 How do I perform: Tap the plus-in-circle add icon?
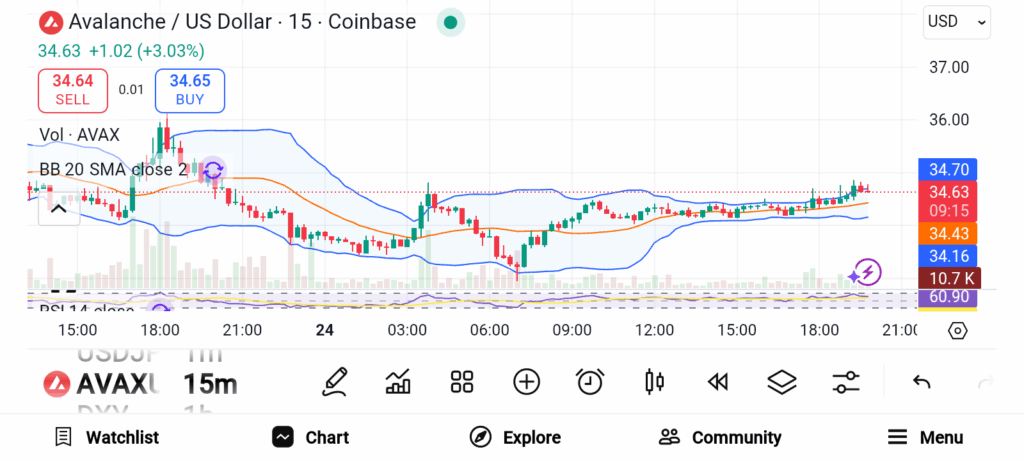pyautogui.click(x=526, y=382)
